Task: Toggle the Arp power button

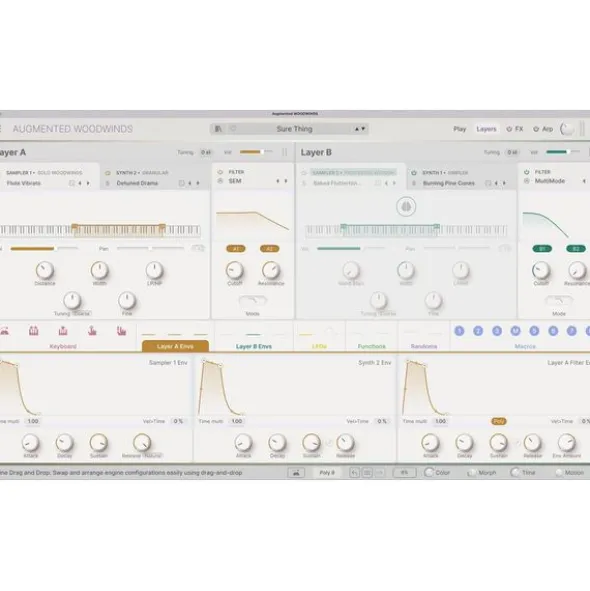Action: tap(536, 129)
